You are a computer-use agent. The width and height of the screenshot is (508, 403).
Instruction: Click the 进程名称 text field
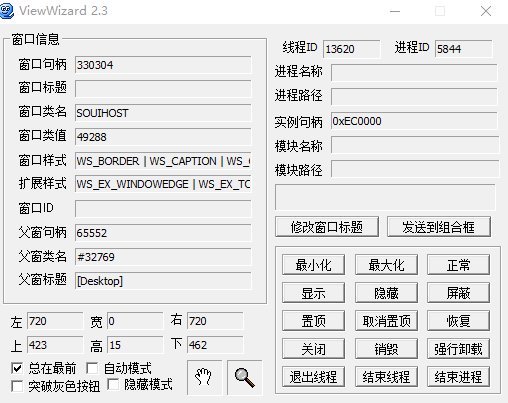click(414, 73)
